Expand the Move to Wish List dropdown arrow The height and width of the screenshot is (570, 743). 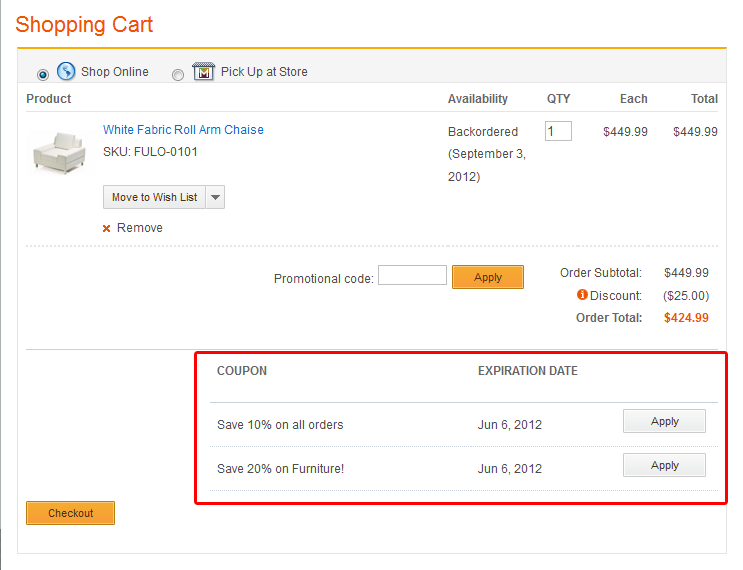point(215,197)
